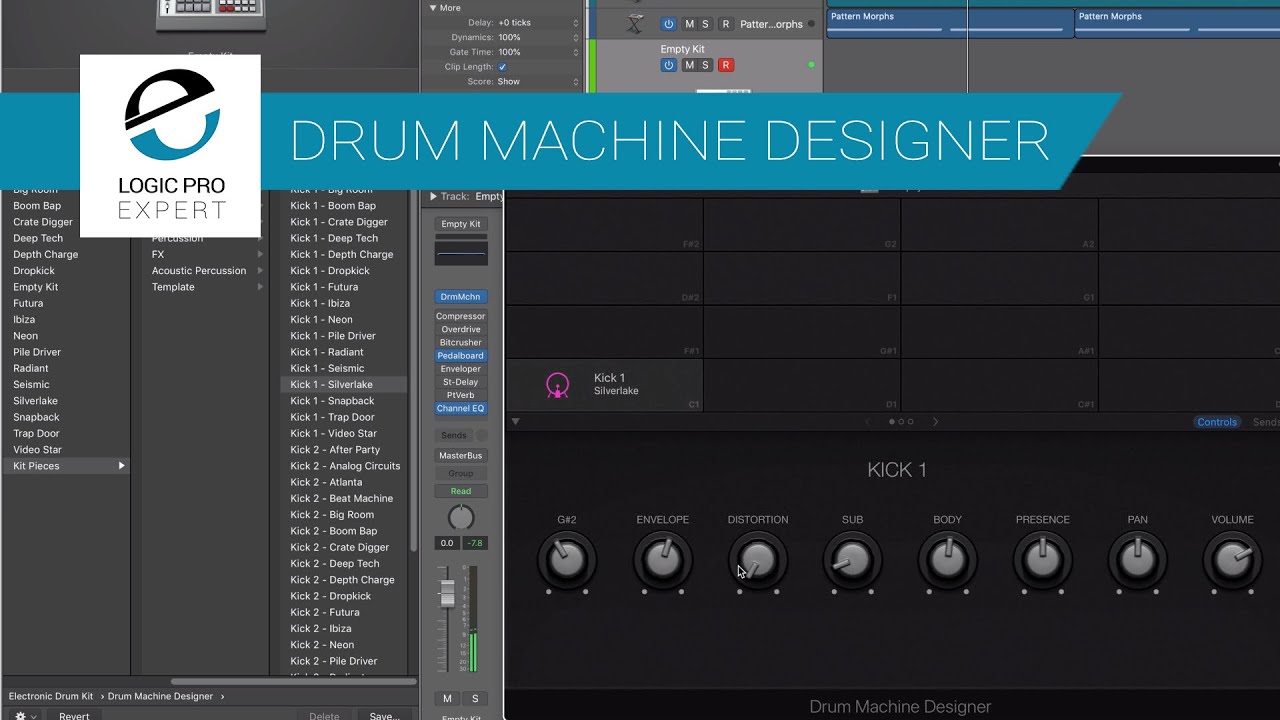The image size is (1280, 720).
Task: Click the Kick 1 SUB knob
Action: [852, 560]
